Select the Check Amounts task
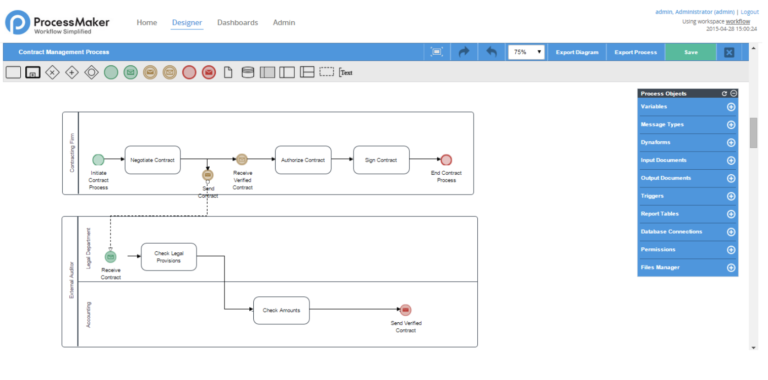Screen dimensions: 768x380 (x=281, y=310)
